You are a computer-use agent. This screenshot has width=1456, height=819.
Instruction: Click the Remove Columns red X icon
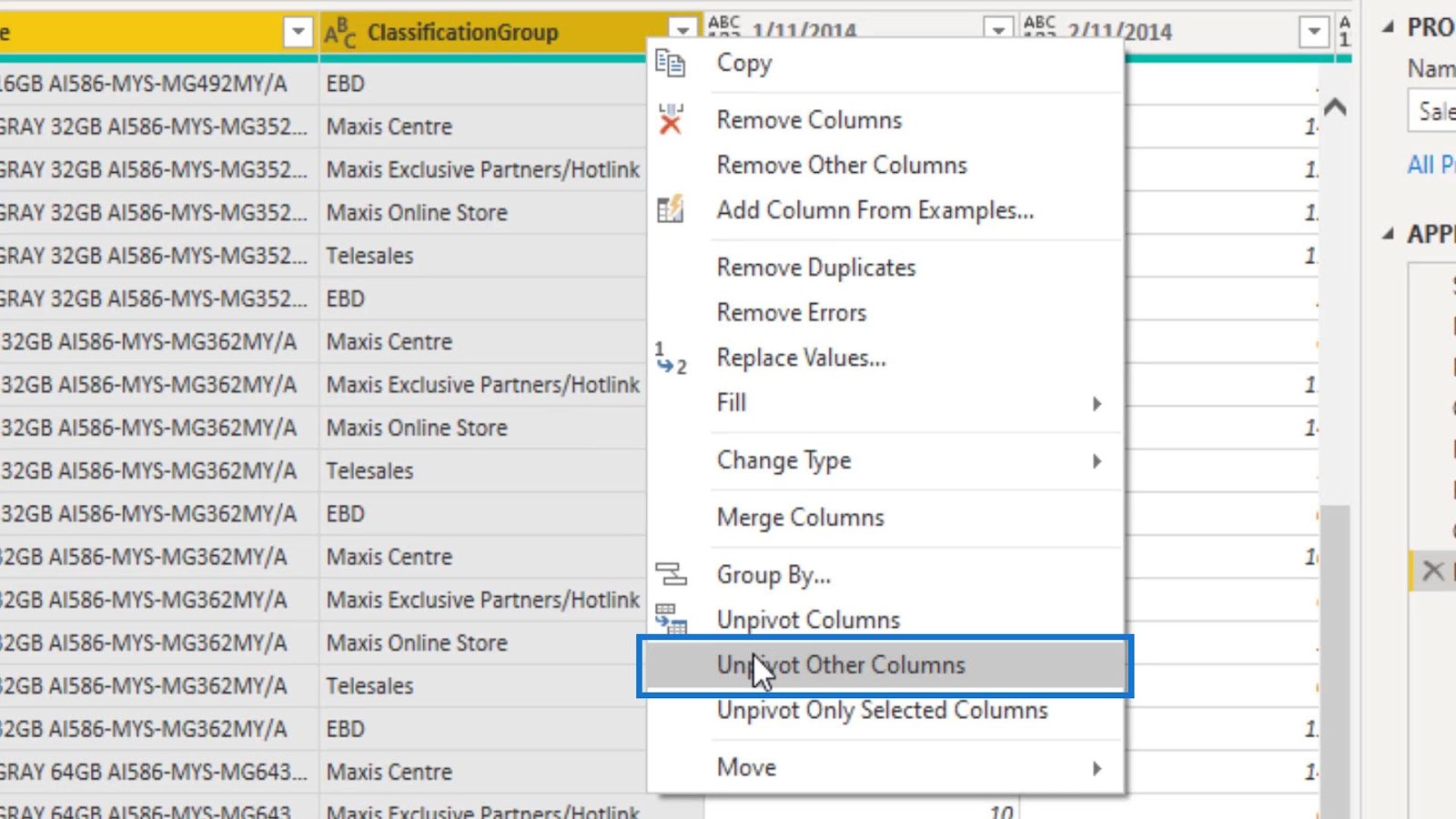[670, 119]
